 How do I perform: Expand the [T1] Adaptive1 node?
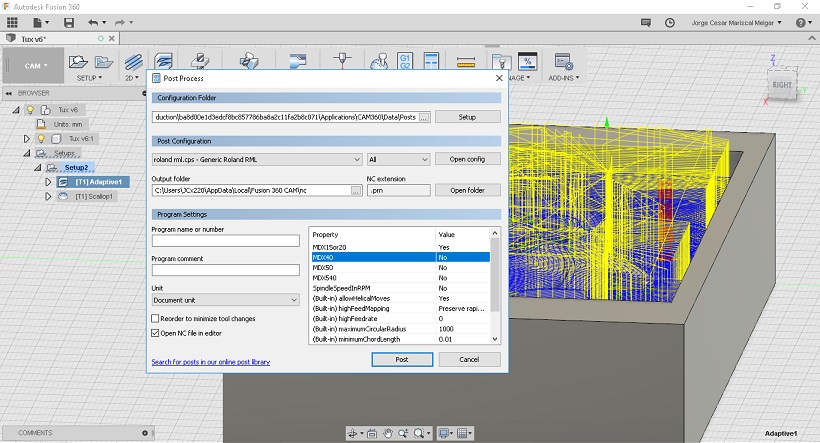[48, 182]
